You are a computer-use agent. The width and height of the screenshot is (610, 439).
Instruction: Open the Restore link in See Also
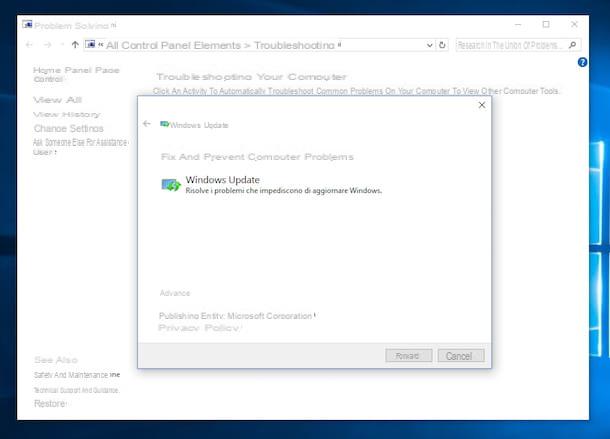point(50,404)
